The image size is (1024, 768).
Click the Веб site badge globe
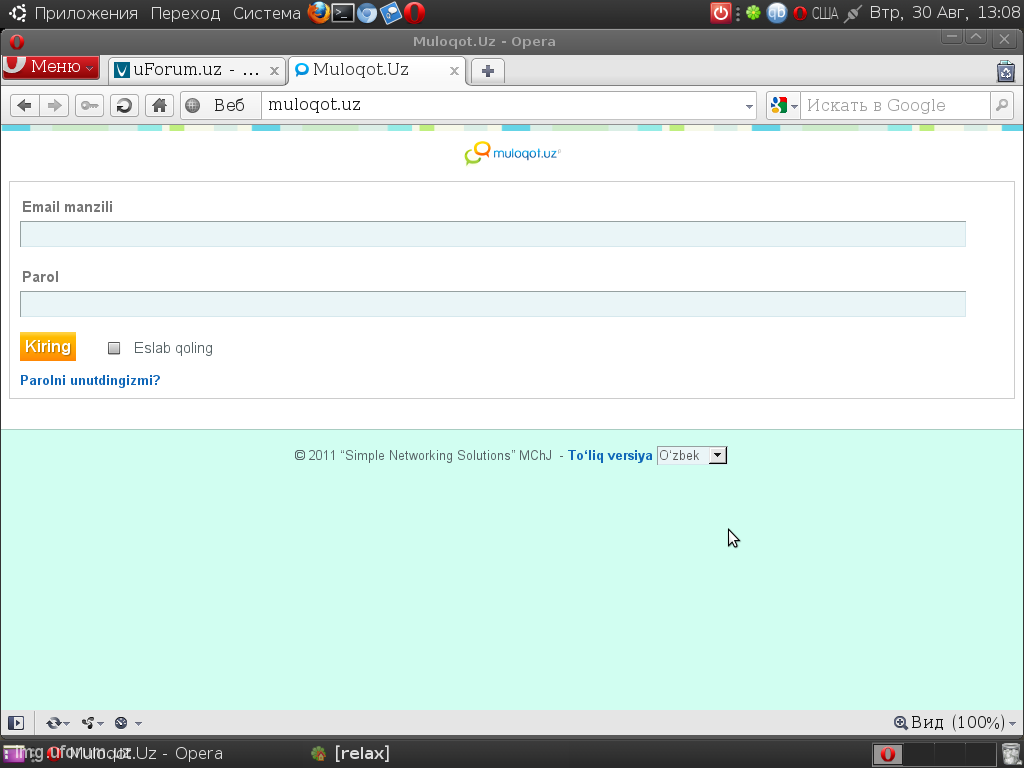[x=193, y=105]
